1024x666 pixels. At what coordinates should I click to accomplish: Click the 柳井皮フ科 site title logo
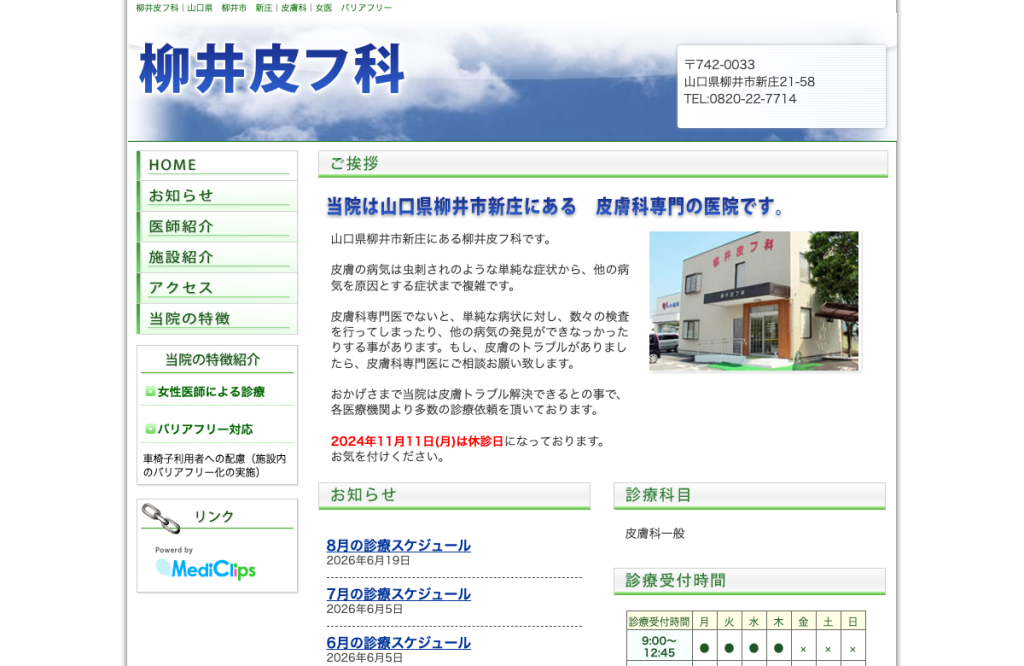(272, 69)
